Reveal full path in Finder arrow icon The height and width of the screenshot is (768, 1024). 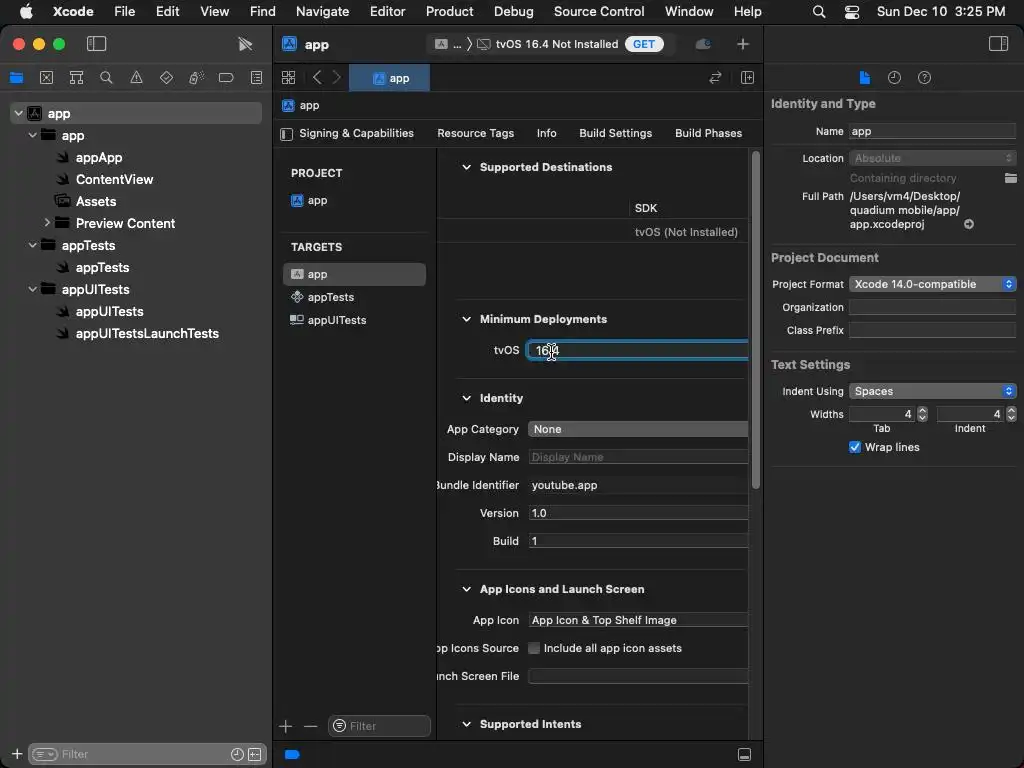pyautogui.click(x=968, y=224)
